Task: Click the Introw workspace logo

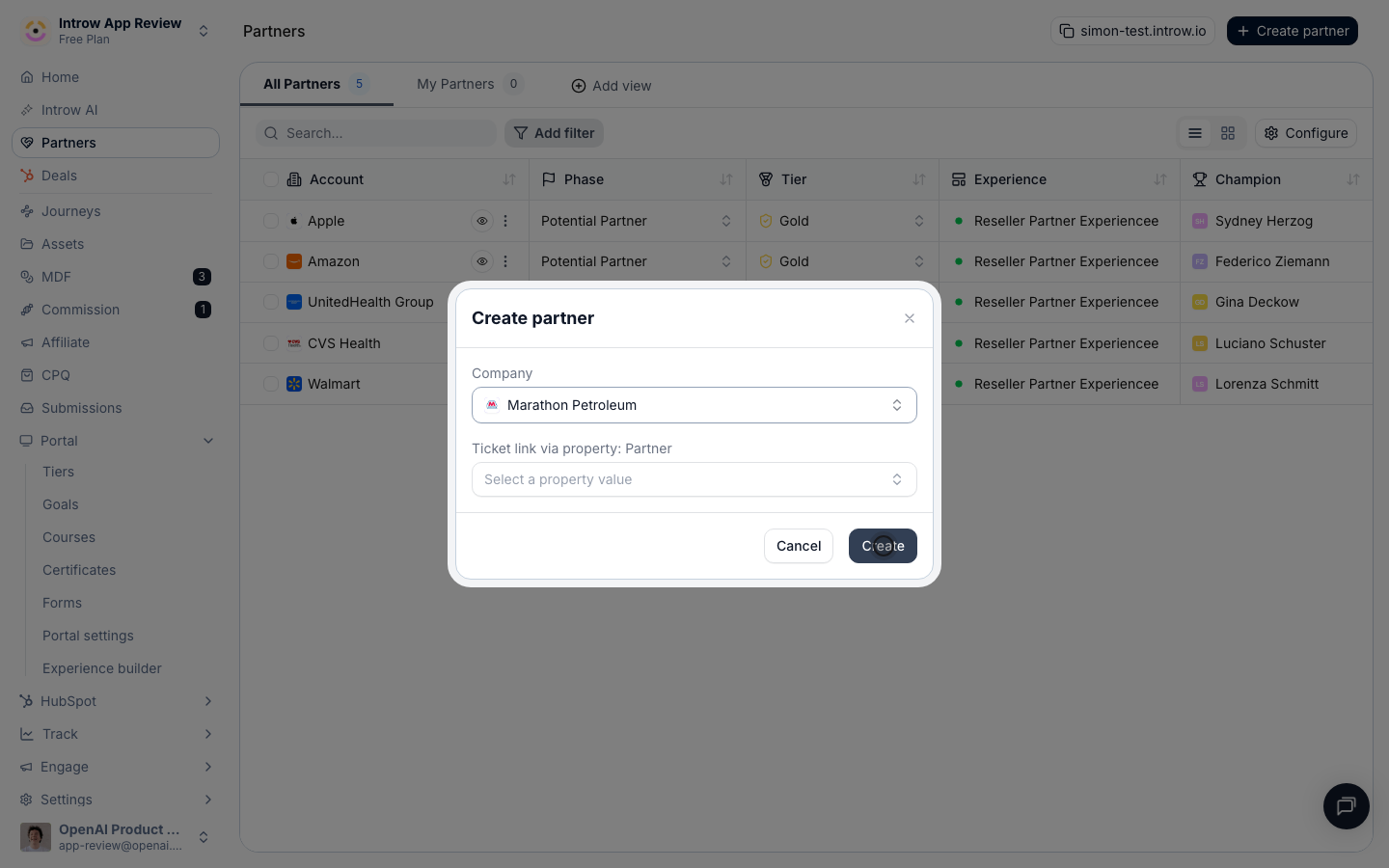Action: tap(36, 31)
